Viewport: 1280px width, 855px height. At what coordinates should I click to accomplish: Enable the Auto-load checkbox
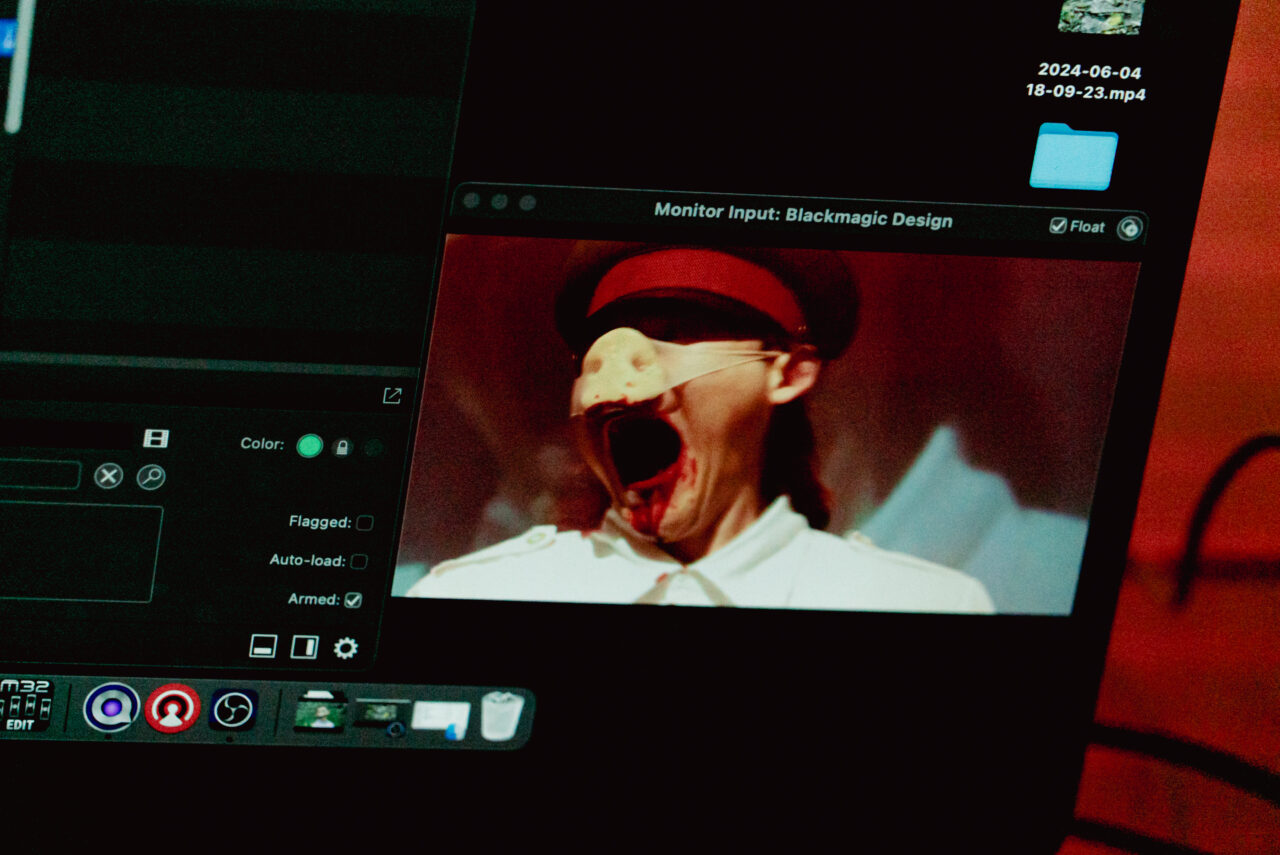point(358,561)
